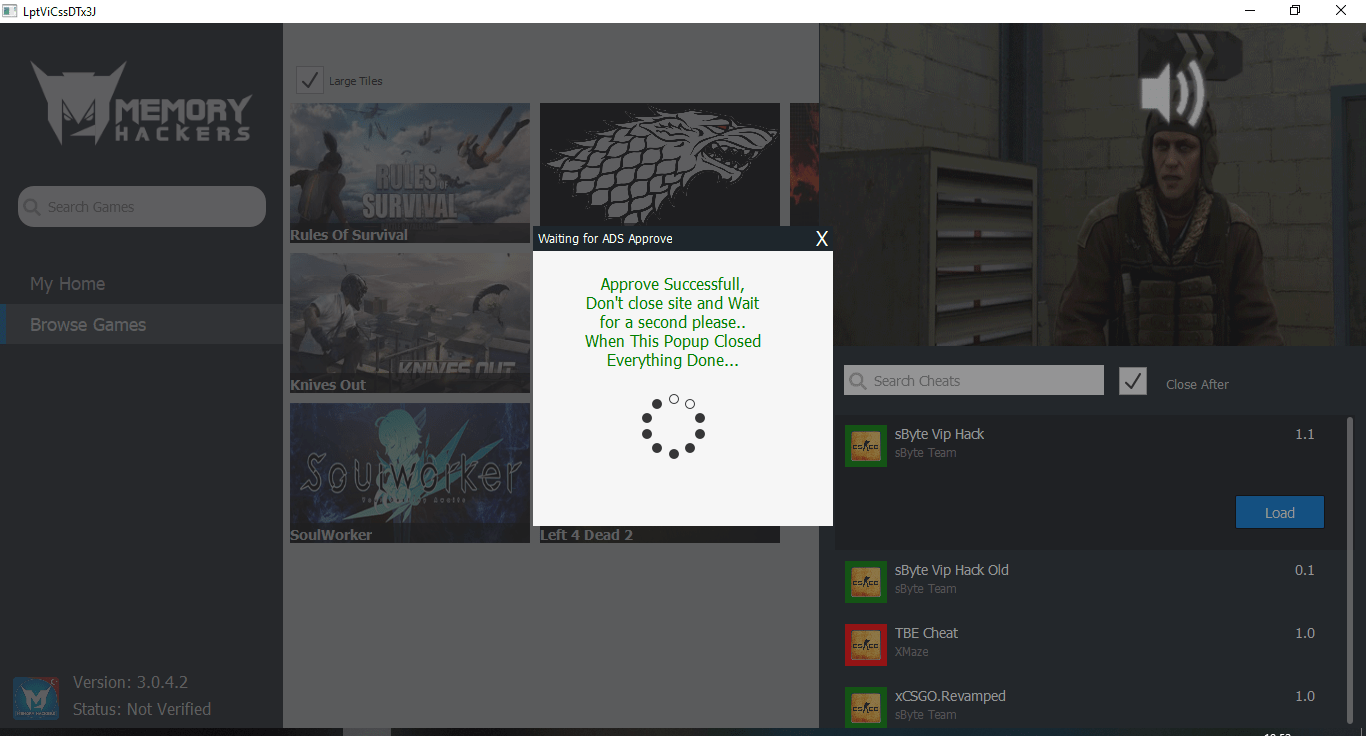The image size is (1366, 736).
Task: Click the Status: Not Verified text
Action: [x=142, y=709]
